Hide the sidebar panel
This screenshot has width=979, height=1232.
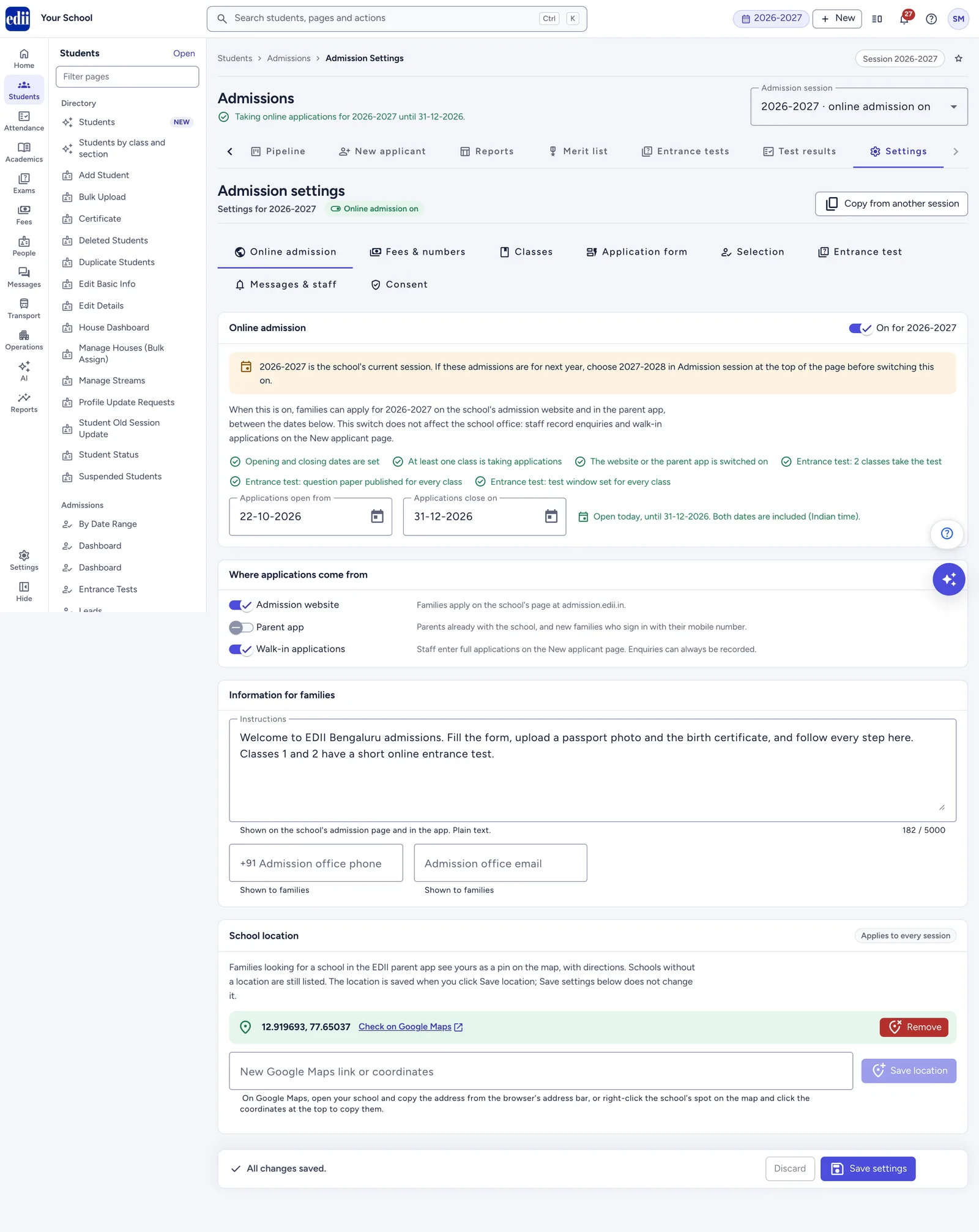pos(24,592)
